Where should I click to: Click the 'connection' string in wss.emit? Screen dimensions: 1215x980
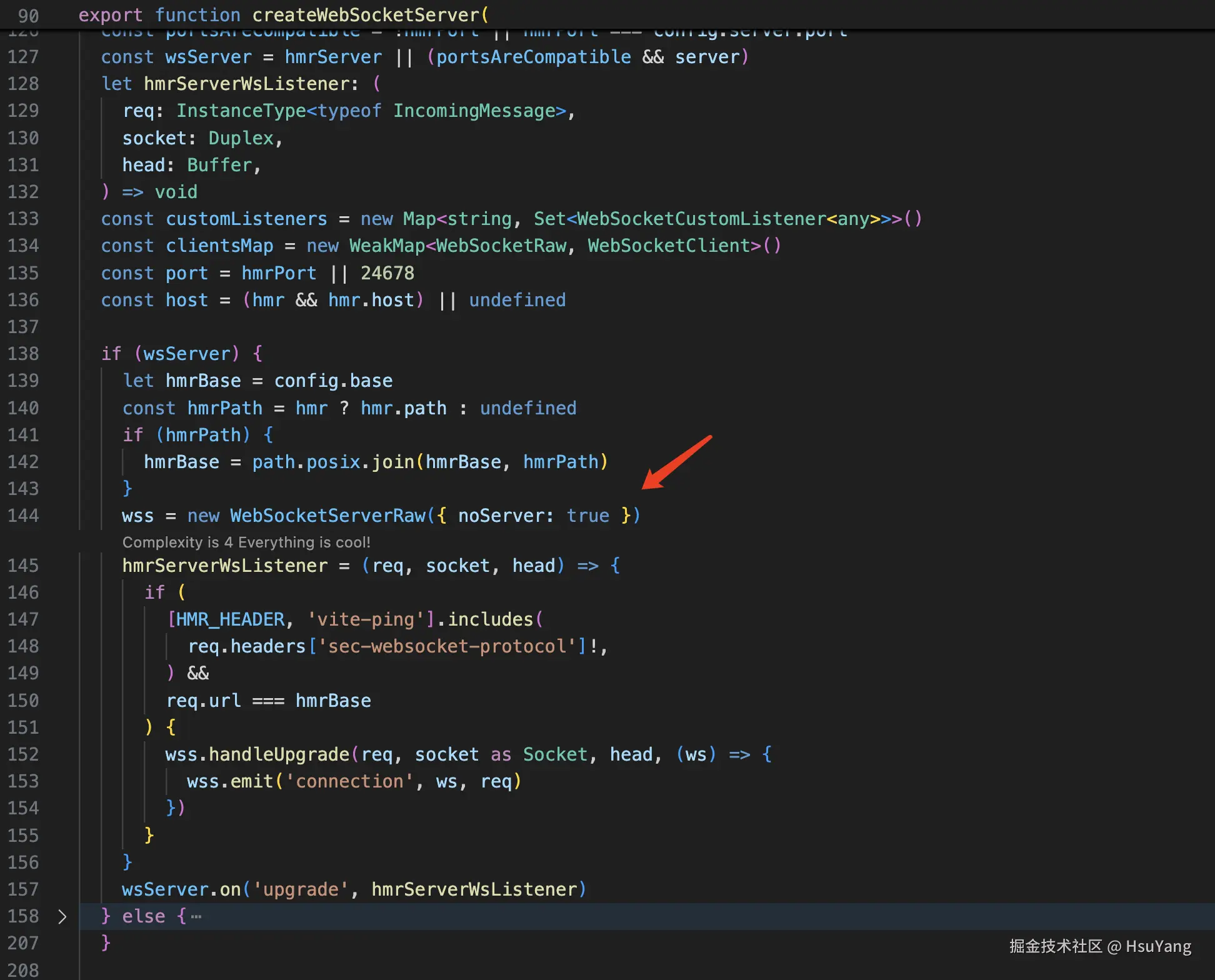349,781
